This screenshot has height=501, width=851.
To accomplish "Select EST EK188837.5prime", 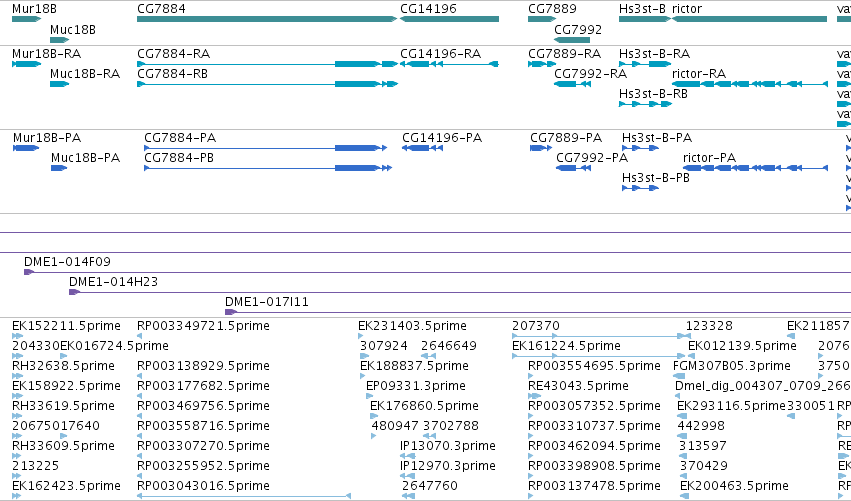I will coord(415,366).
